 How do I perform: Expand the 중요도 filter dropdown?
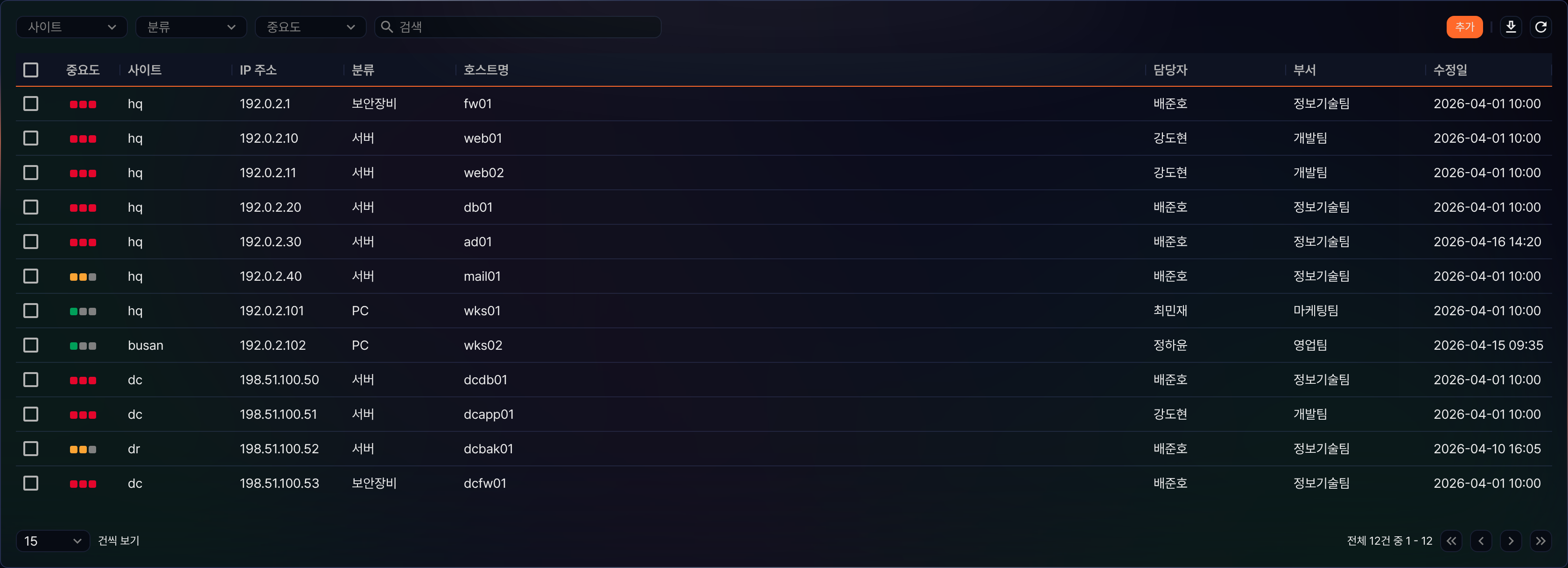coord(310,27)
